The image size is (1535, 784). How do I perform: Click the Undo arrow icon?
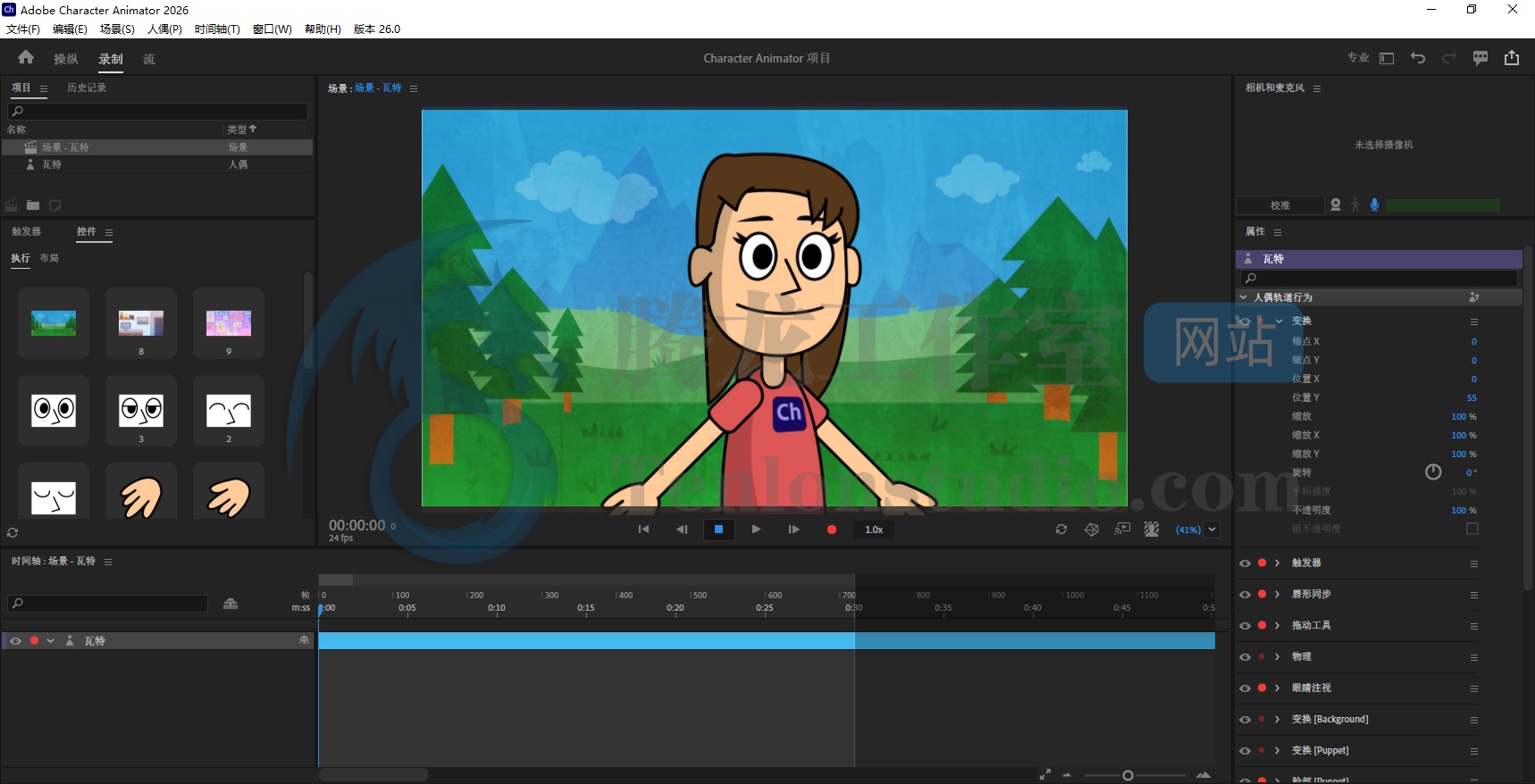[x=1418, y=58]
